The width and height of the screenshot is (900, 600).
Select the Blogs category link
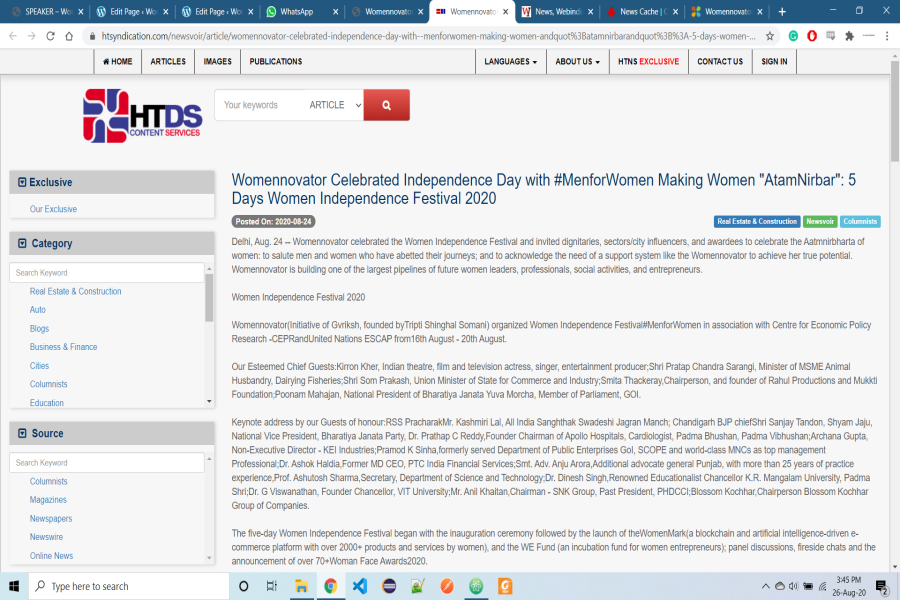click(x=40, y=328)
